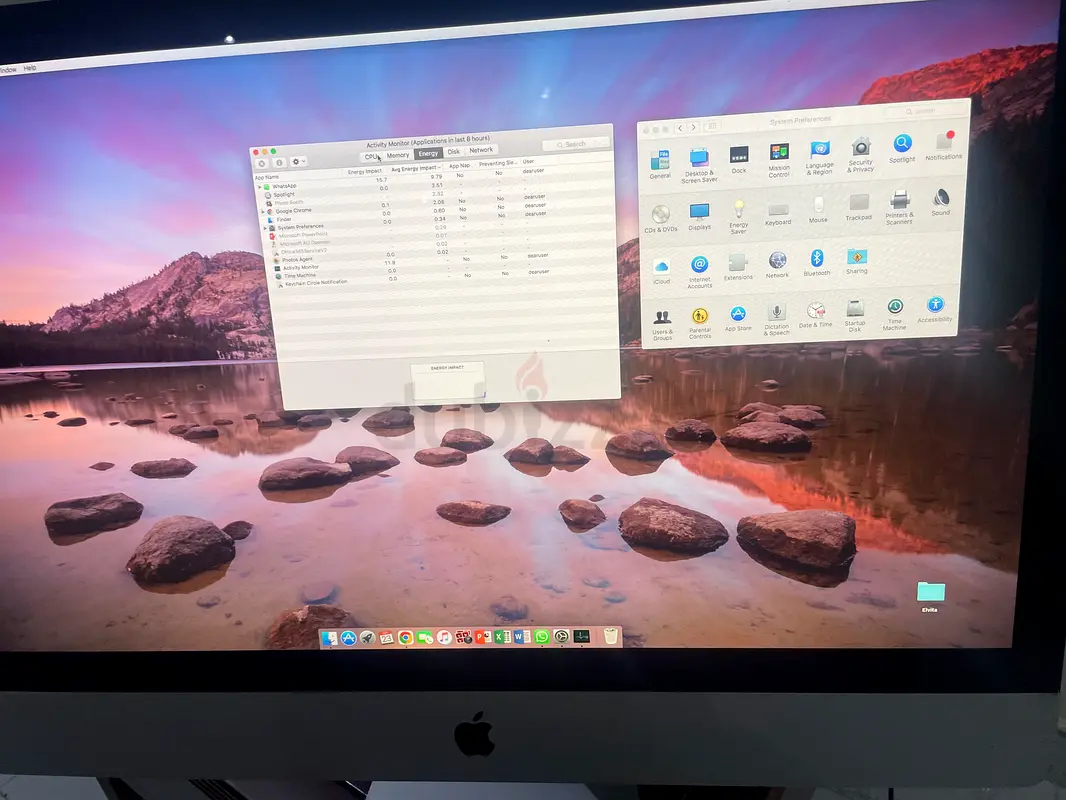Open gear action dropdown in Activity Monitor
The width and height of the screenshot is (1066, 800).
click(x=298, y=162)
